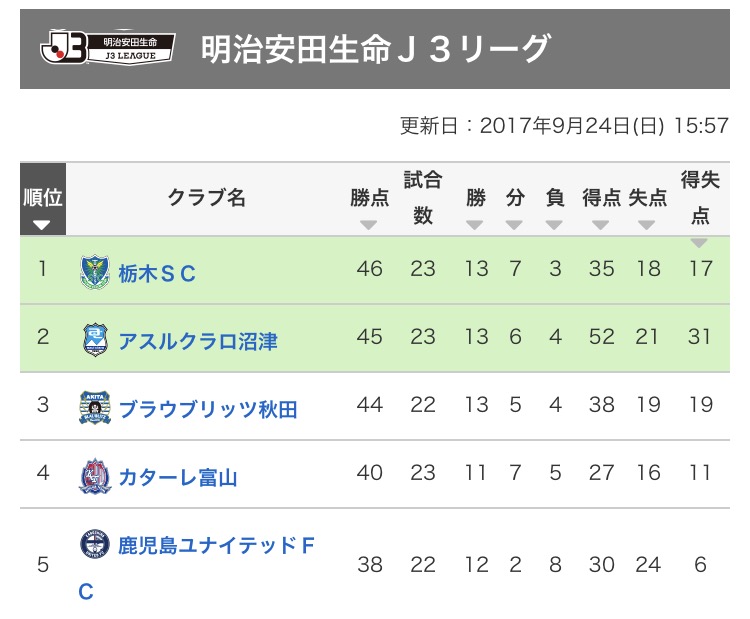Open ブラウブリッツ秋田 team link
The image size is (750, 619).
coord(208,409)
